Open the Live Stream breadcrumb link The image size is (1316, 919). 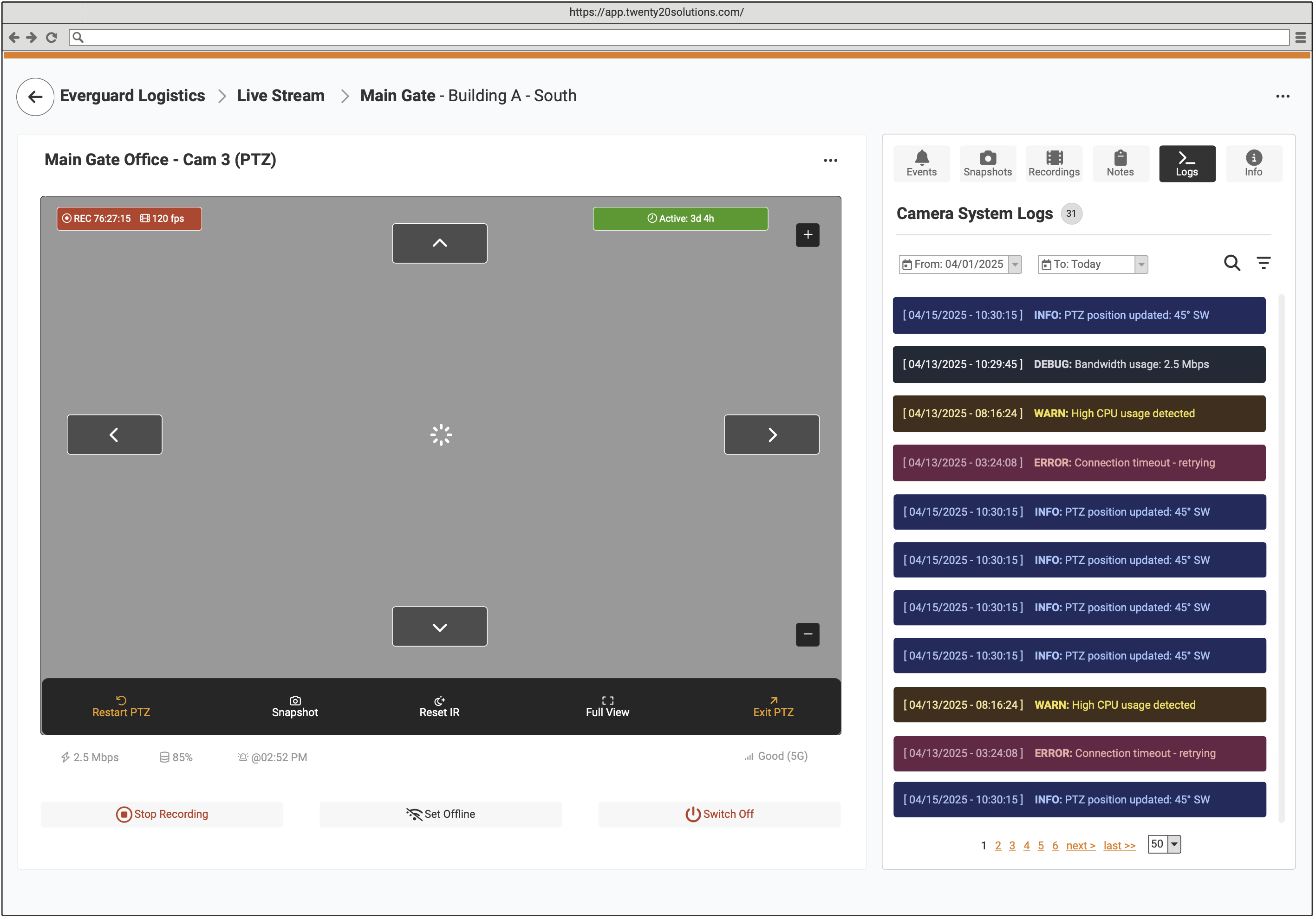pos(280,96)
